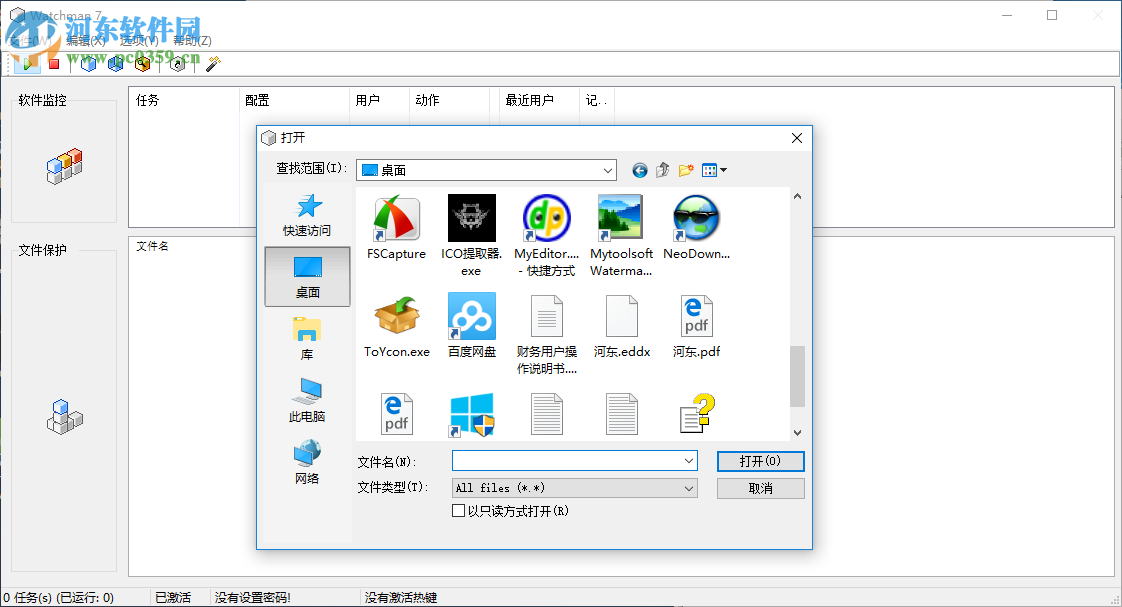Screen dimensions: 1122x607
Task: Click the red Stop toolbar icon
Action: click(x=53, y=62)
